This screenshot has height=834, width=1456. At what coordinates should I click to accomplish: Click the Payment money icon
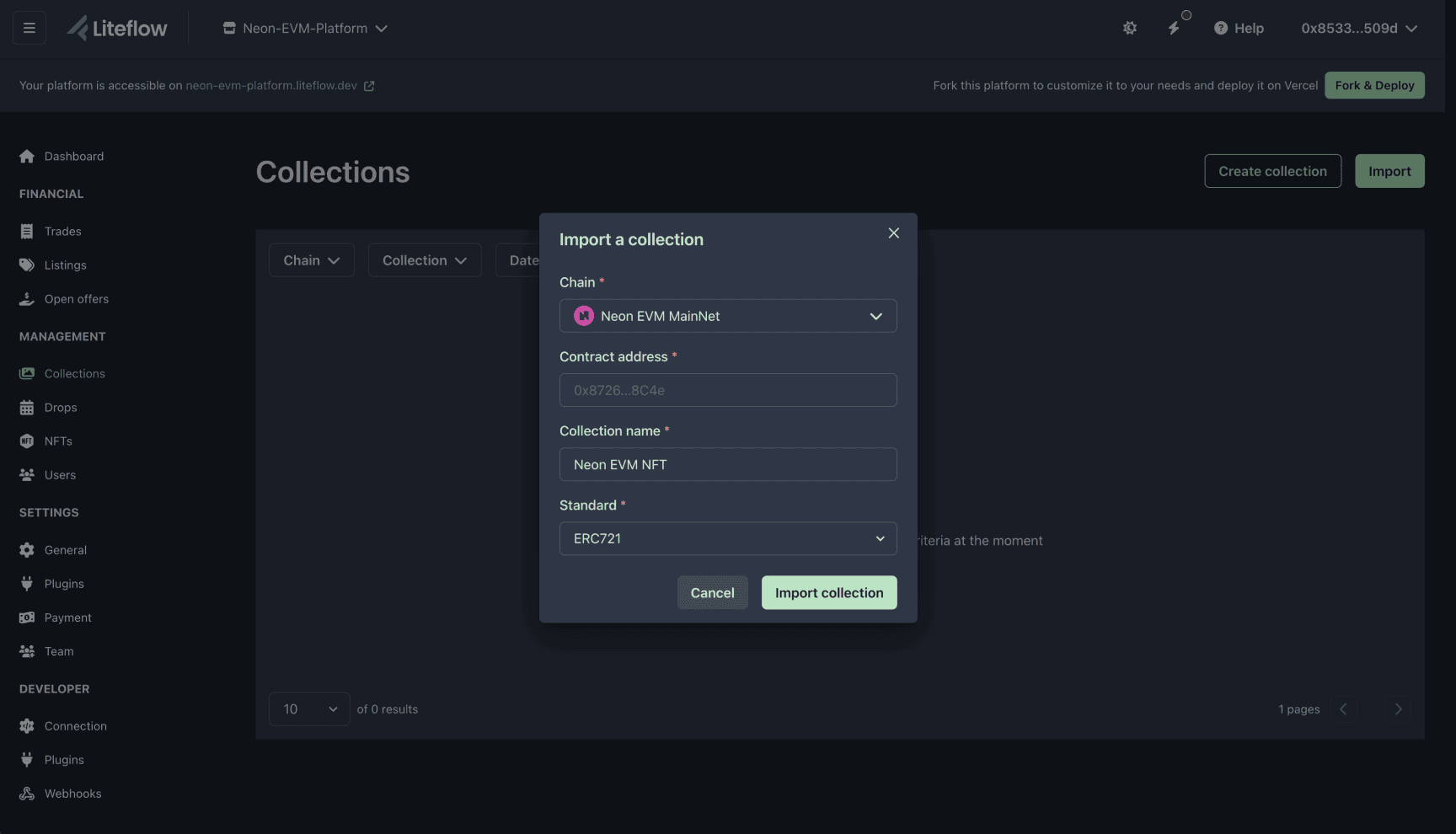coord(27,617)
